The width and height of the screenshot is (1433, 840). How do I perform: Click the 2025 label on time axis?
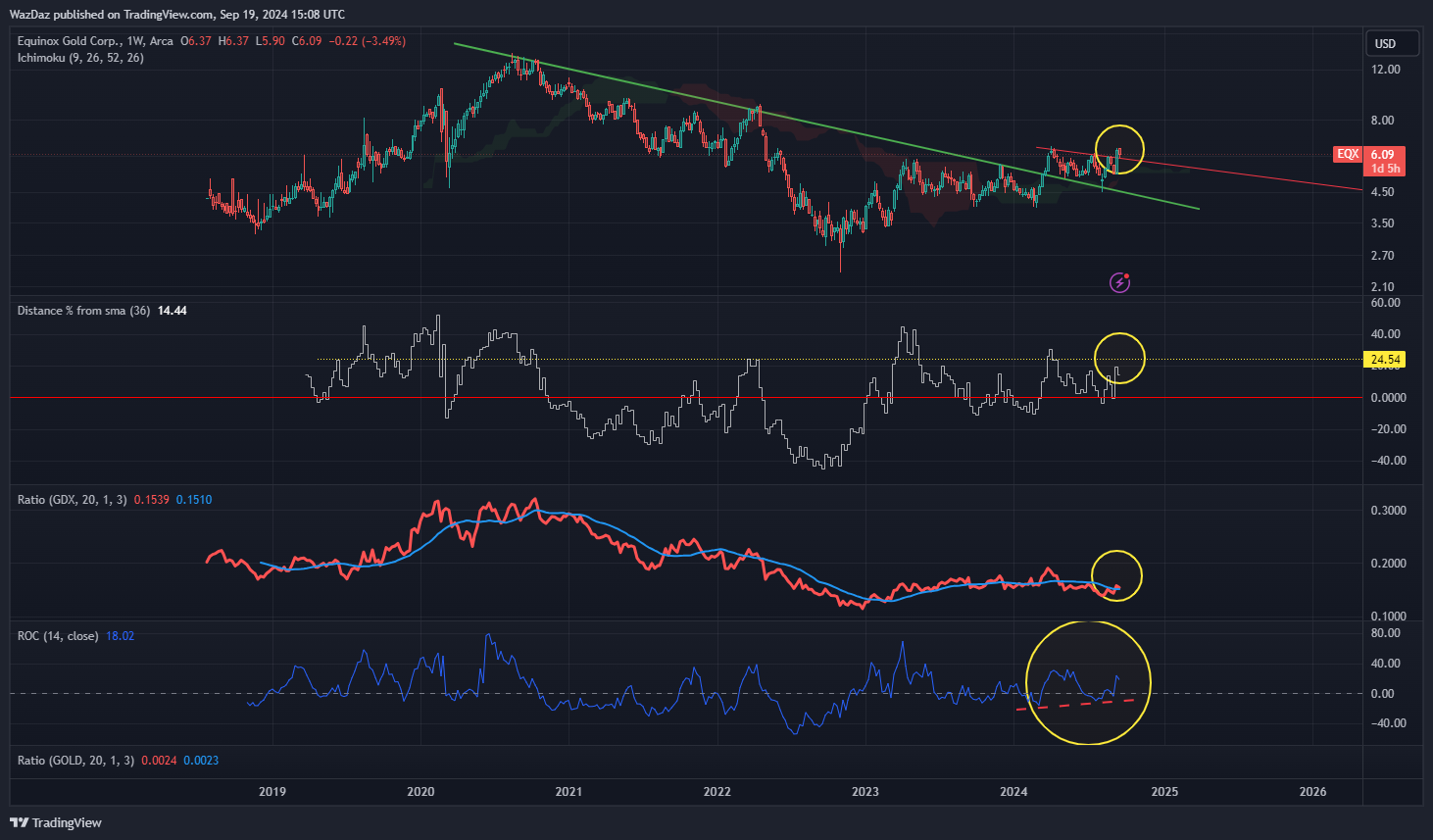tap(1164, 792)
